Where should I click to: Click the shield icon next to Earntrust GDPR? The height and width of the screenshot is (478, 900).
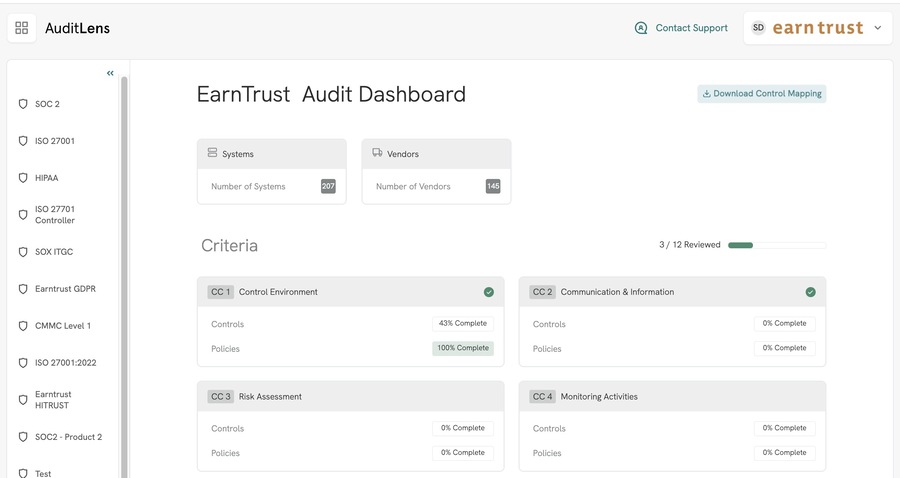(x=23, y=289)
